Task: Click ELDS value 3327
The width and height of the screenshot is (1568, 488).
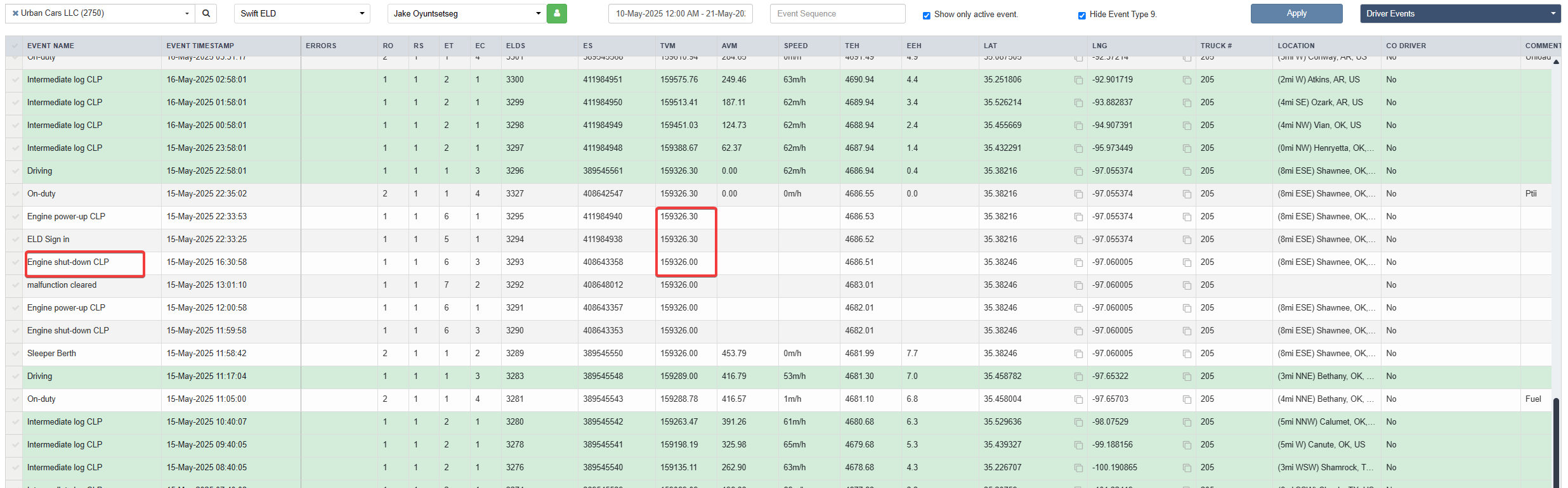Action: click(514, 194)
